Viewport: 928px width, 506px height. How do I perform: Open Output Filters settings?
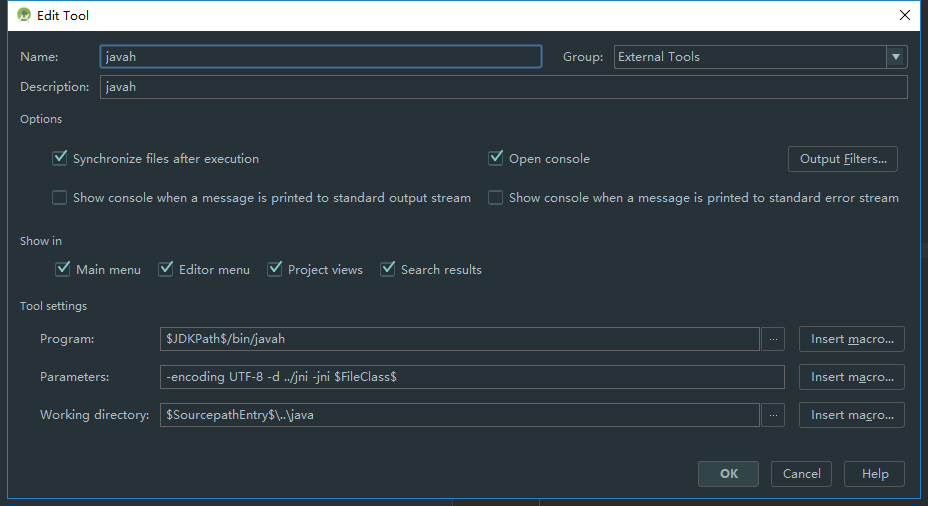(843, 159)
